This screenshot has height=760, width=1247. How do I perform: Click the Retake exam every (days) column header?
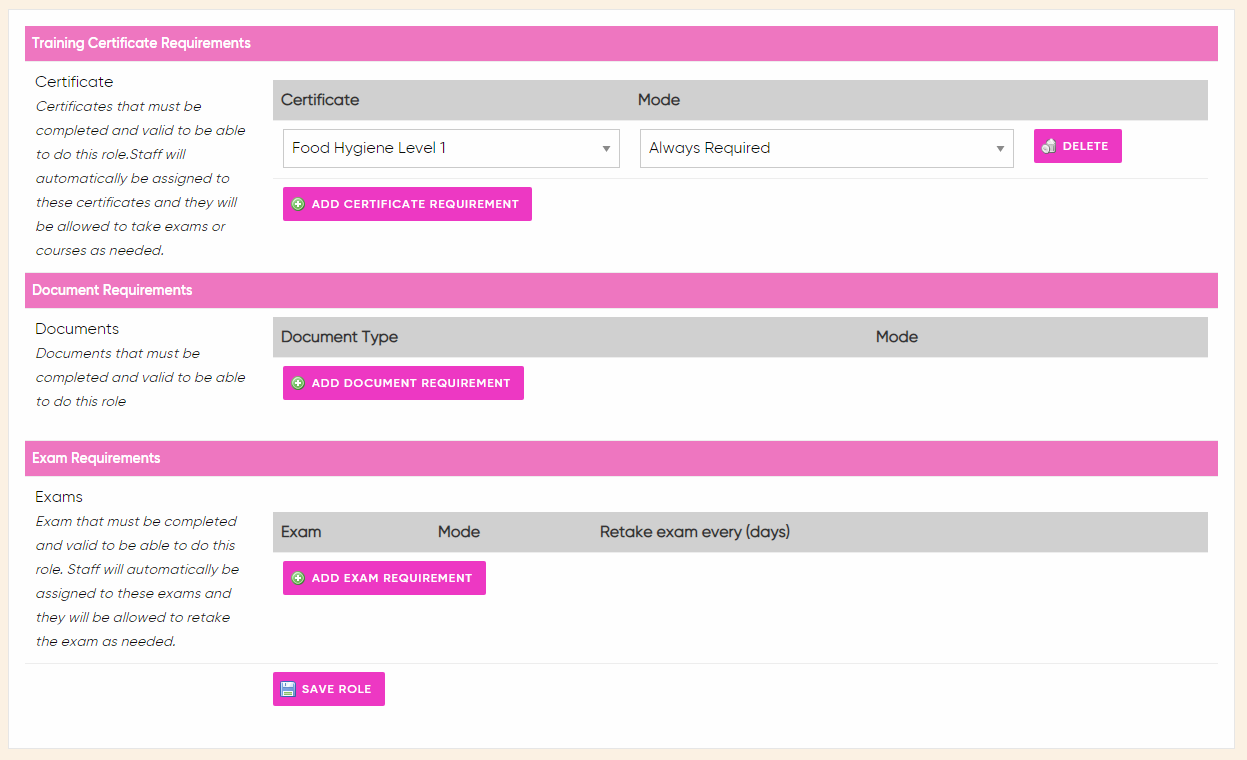click(x=694, y=531)
